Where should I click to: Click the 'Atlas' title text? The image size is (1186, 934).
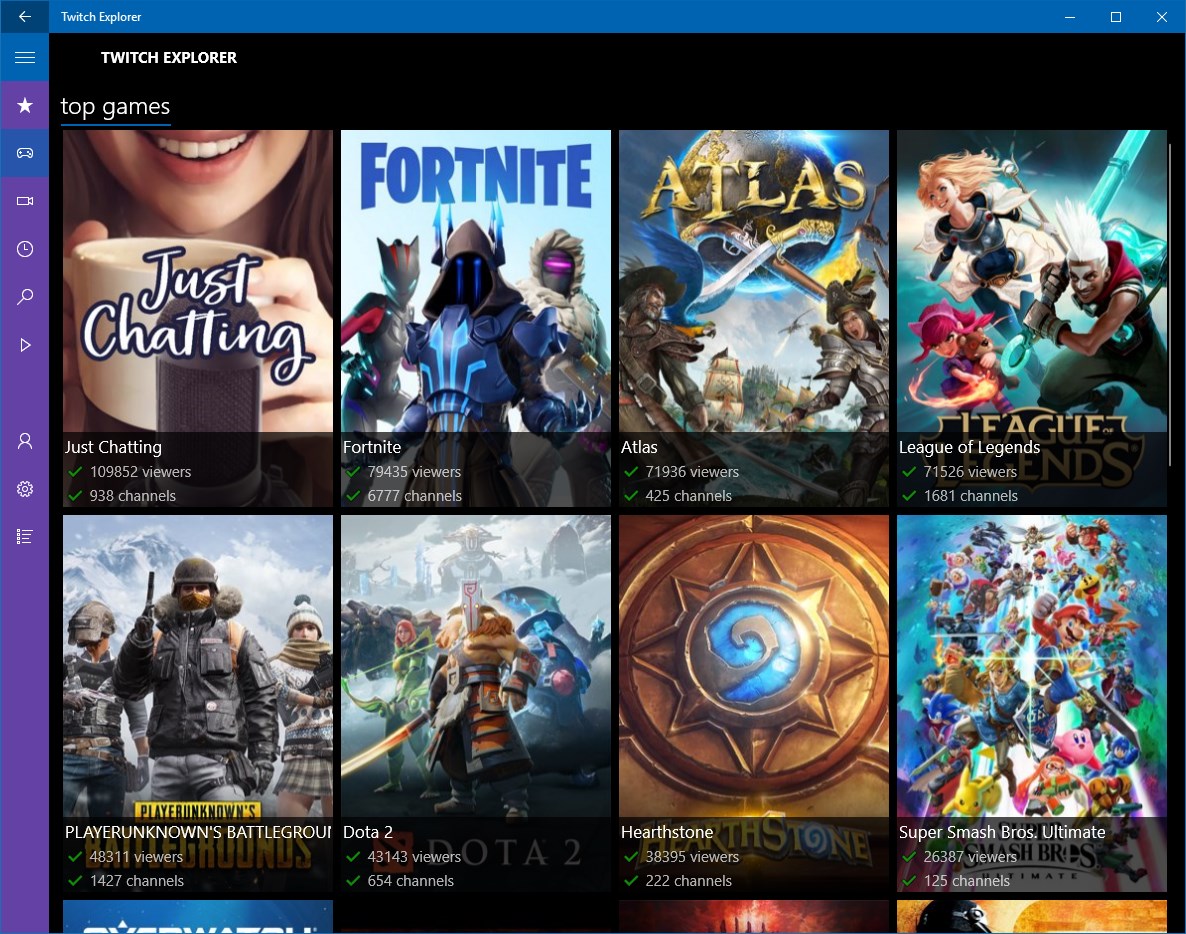(639, 447)
